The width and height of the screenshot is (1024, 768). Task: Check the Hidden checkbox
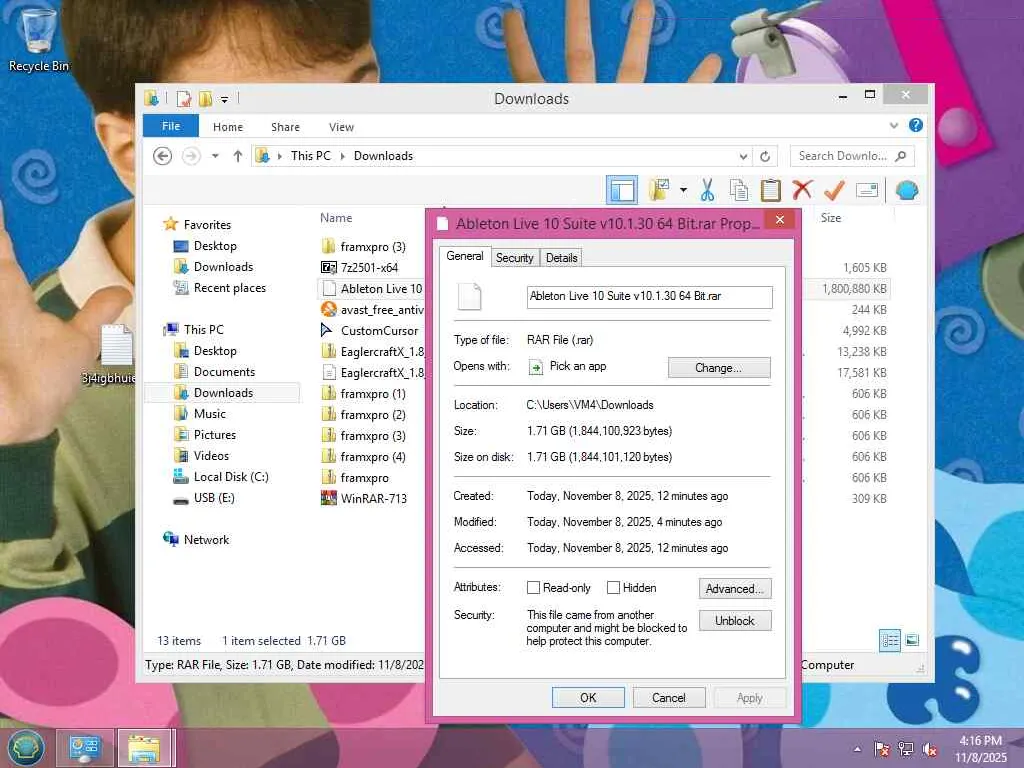(x=613, y=588)
